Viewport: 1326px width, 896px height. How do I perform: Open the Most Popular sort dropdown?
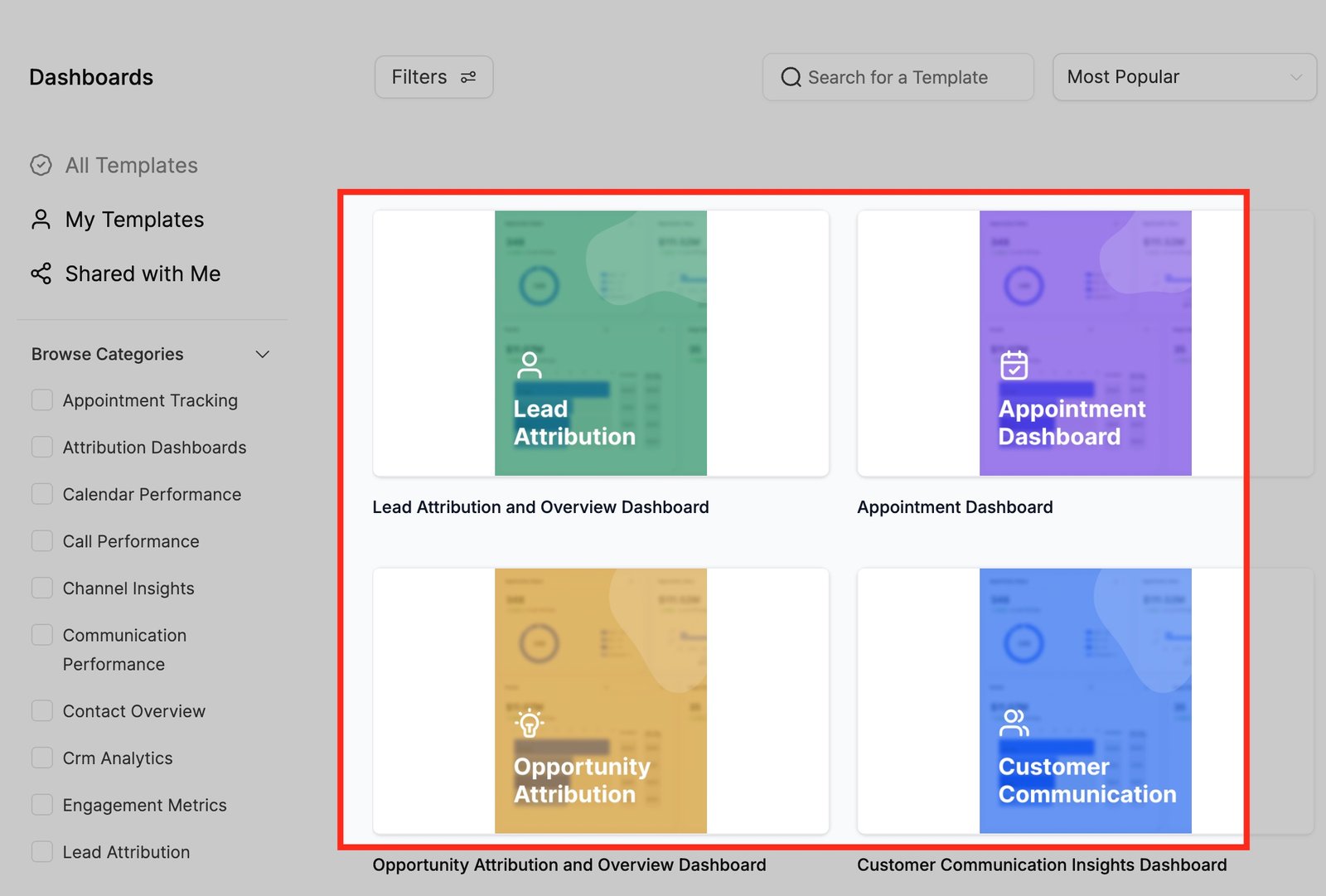point(1183,77)
